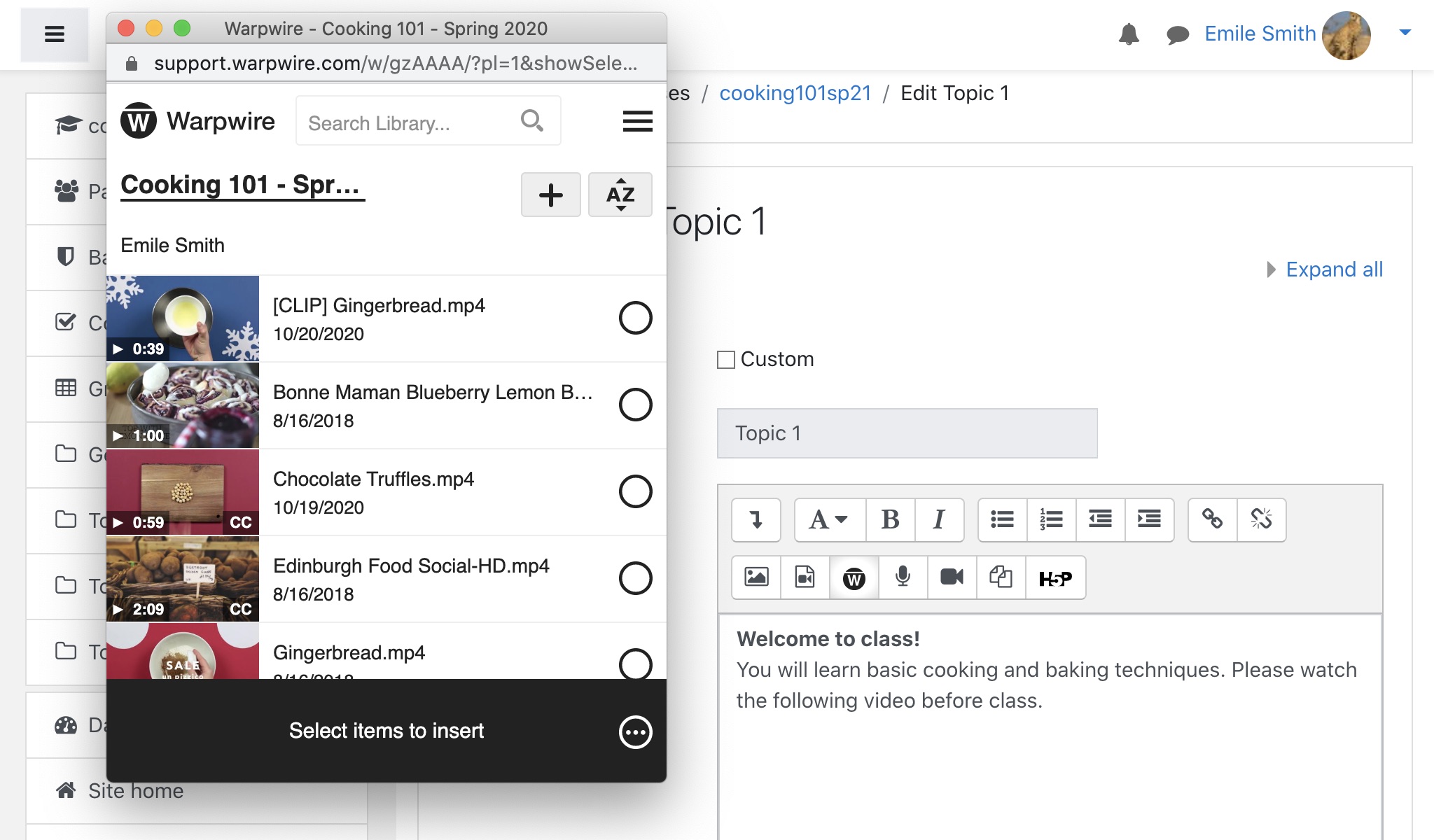Click the Warpire embed icon in toolbar
1434x840 pixels.
[x=854, y=577]
